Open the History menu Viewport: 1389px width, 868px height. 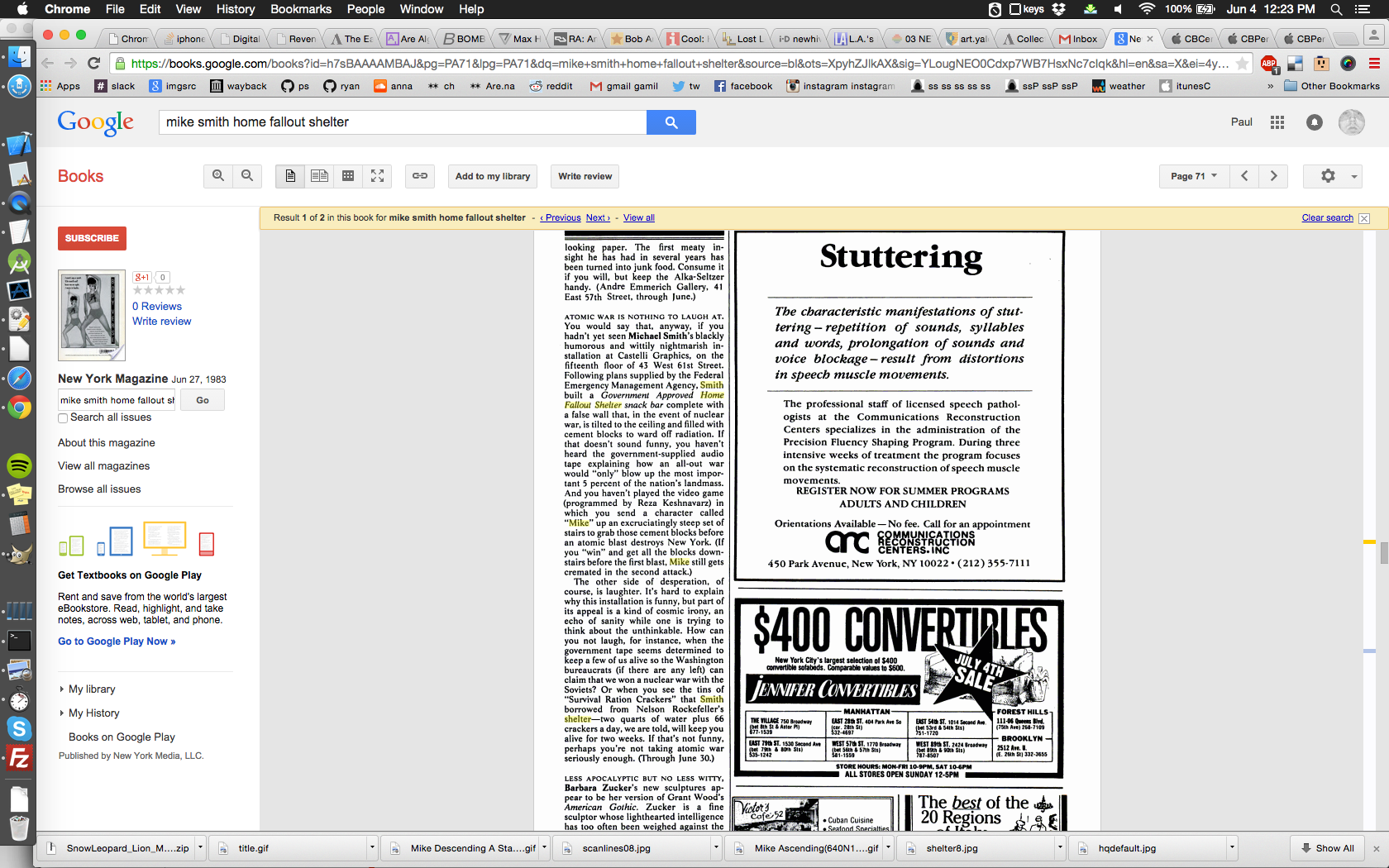coord(236,9)
